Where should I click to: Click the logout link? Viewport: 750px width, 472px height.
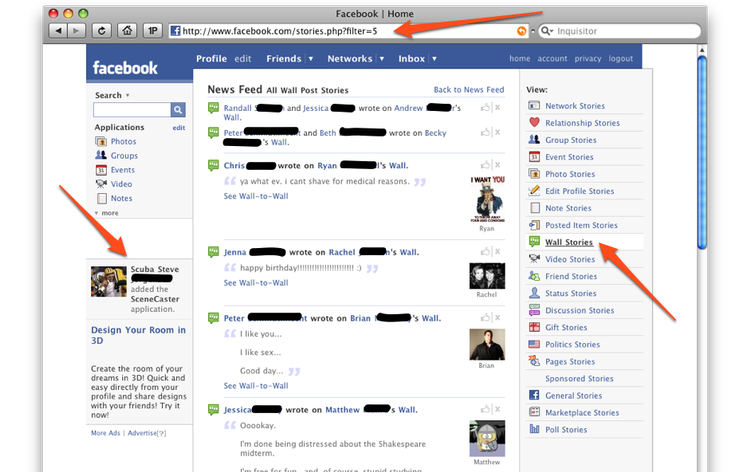[620, 58]
